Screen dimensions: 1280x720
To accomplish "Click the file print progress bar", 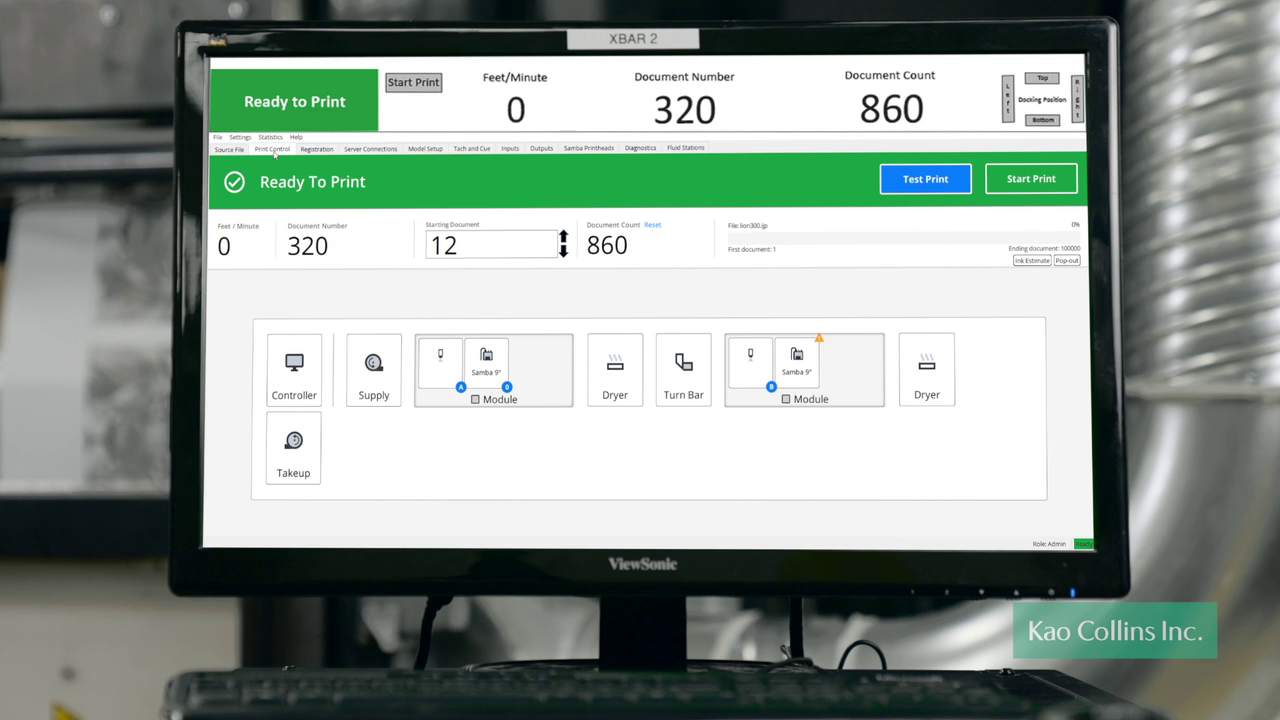I will (900, 238).
